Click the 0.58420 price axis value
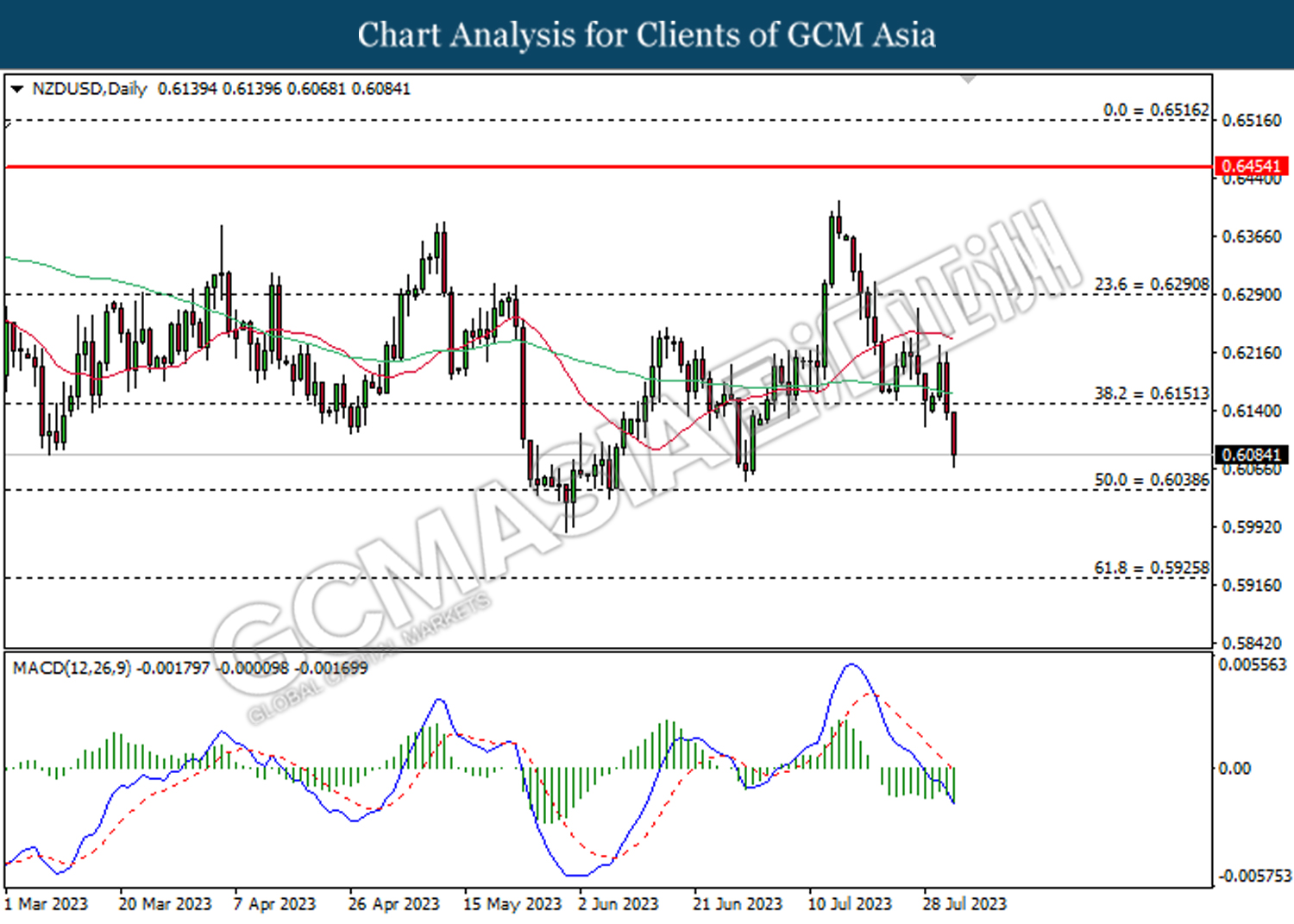Screen dimensions: 1294x924 tap(1252, 643)
